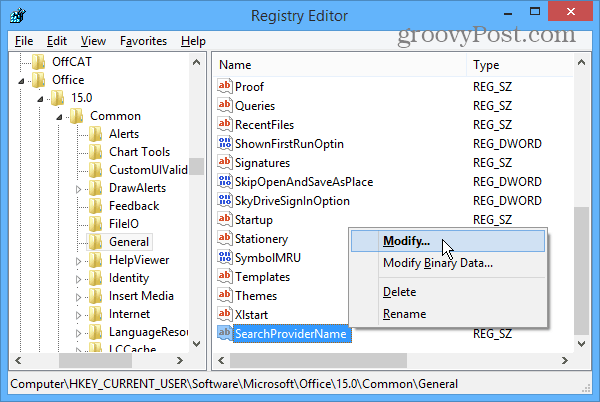Click the string icon beside Themes
Image resolution: width=600 pixels, height=402 pixels.
pos(225,295)
